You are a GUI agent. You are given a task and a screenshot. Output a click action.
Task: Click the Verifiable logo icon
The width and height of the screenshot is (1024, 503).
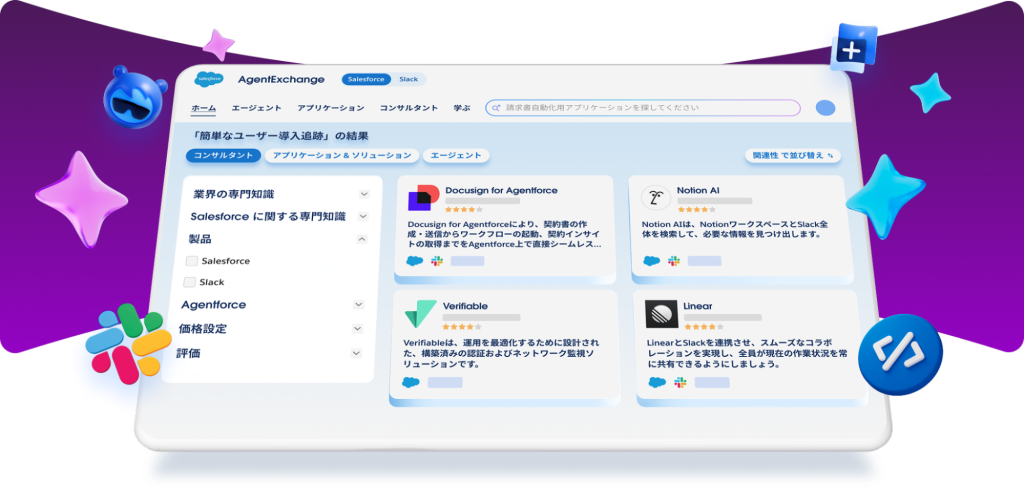point(421,314)
